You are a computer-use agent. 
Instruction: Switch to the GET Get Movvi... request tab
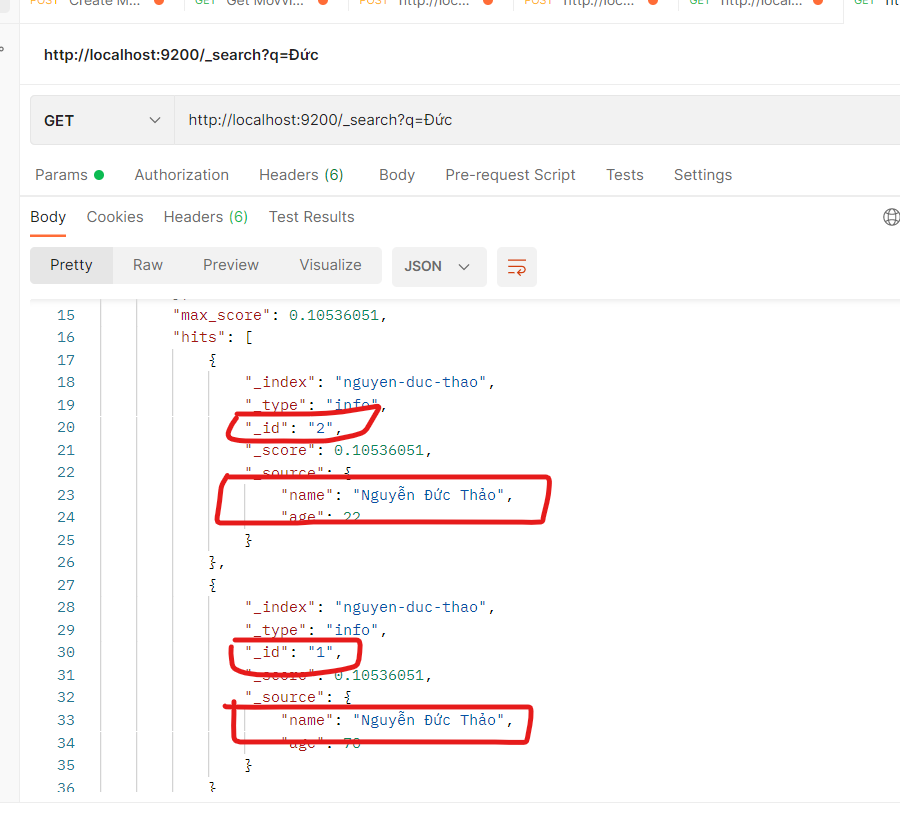point(261,3)
